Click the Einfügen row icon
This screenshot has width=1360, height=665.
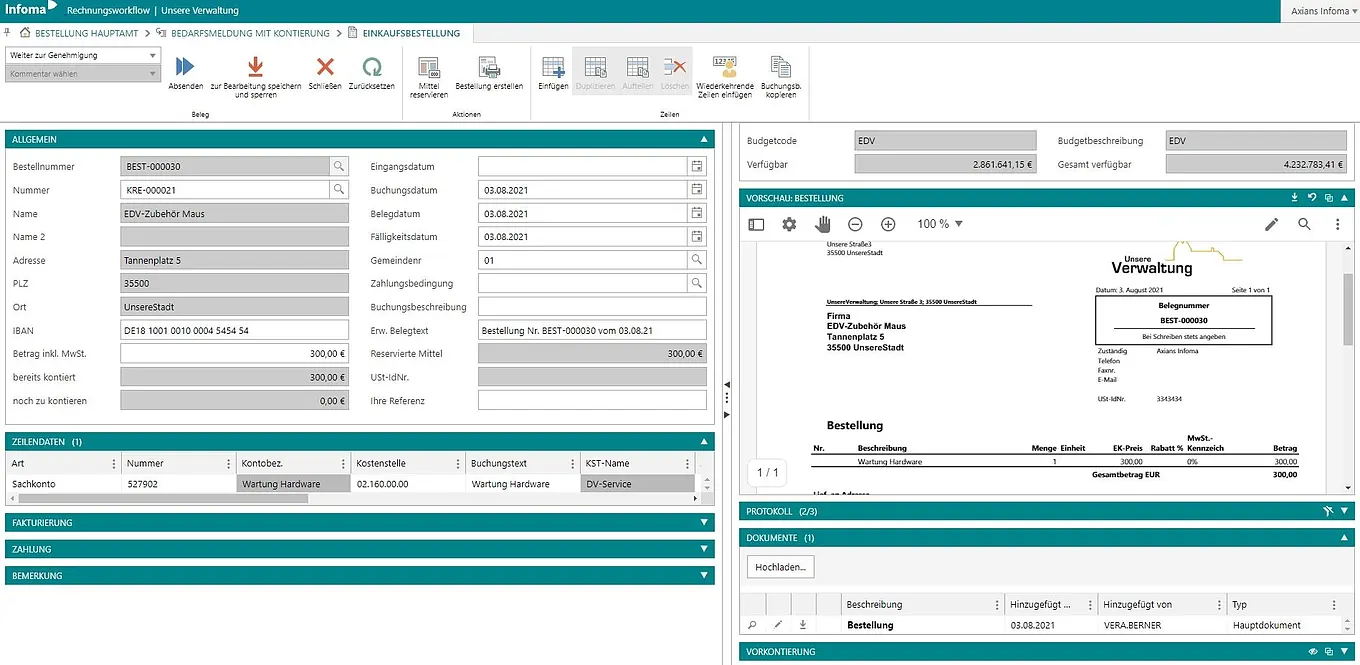(553, 68)
